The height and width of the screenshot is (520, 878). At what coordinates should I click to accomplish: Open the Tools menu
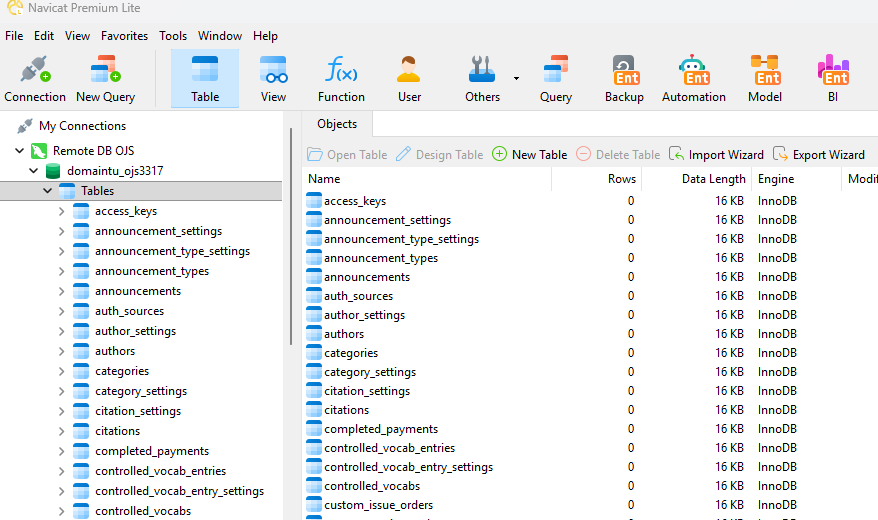[173, 36]
